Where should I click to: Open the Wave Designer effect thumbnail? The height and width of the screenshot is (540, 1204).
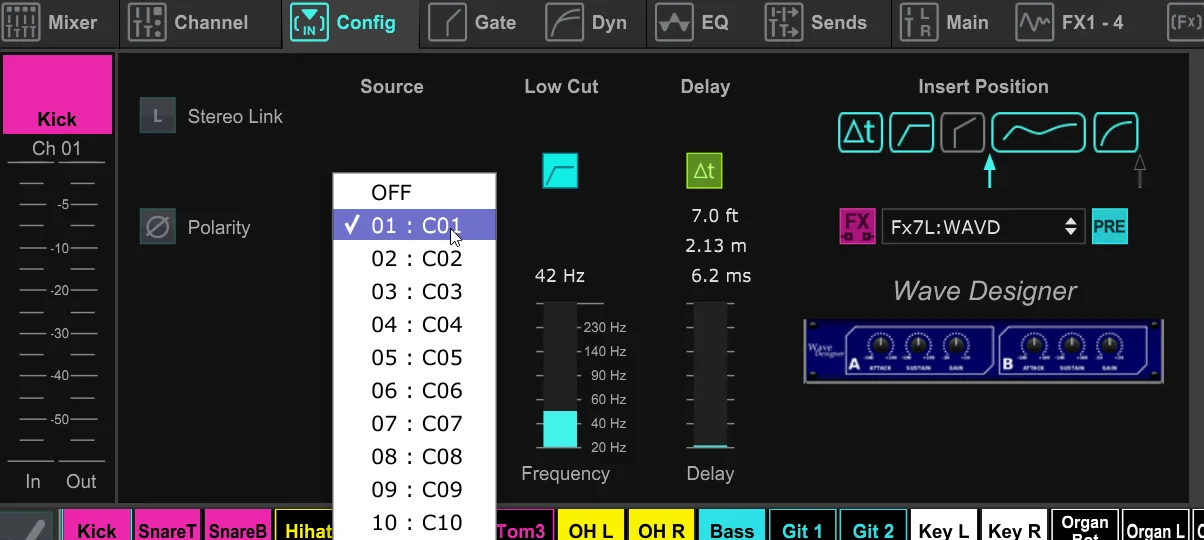[983, 351]
